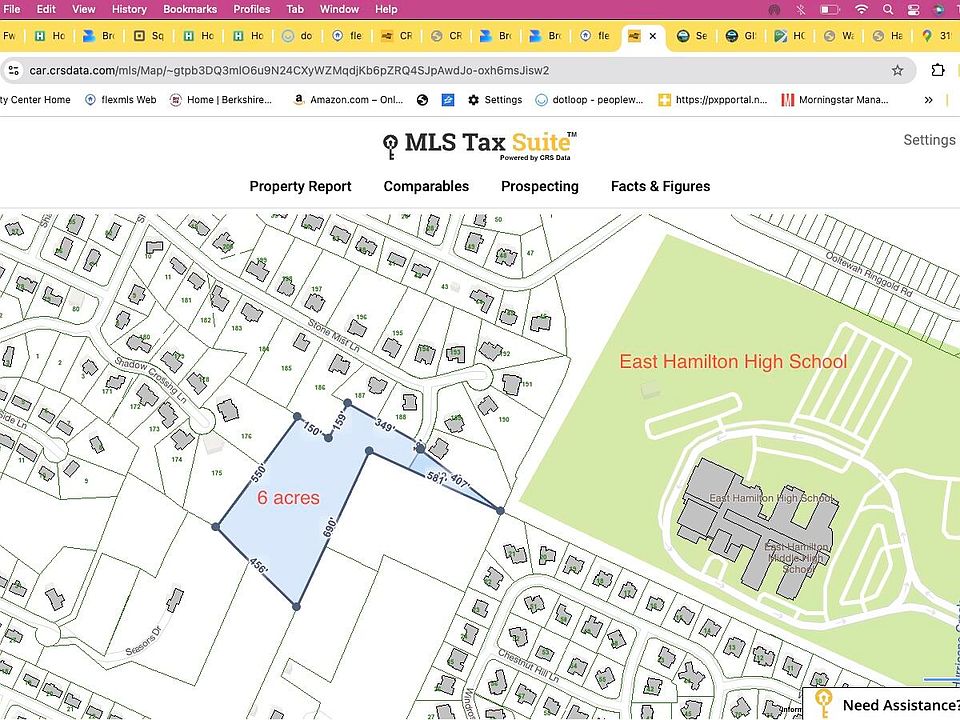Open the Bookmarks menu

tap(190, 9)
